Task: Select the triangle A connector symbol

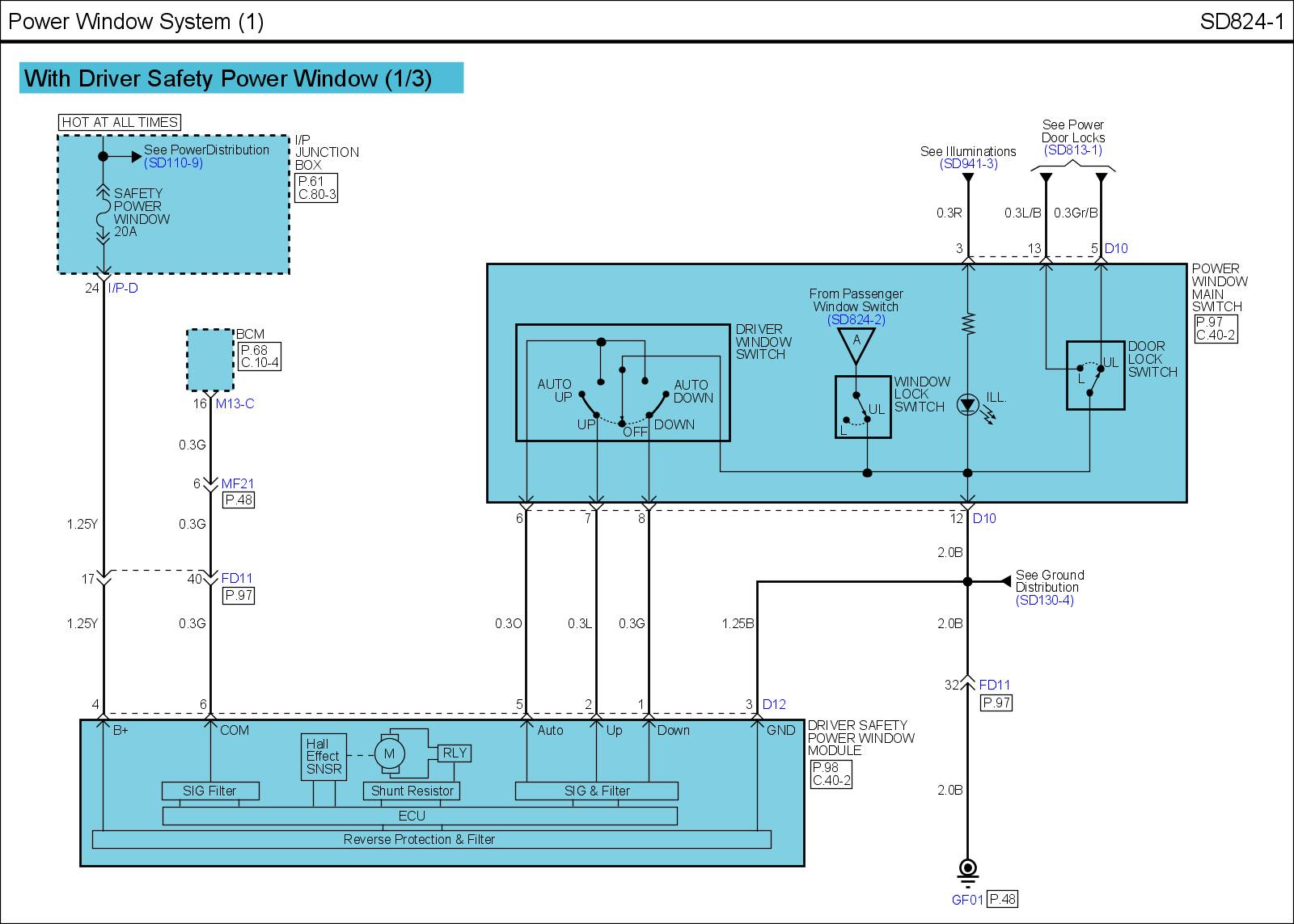Action: click(x=856, y=344)
